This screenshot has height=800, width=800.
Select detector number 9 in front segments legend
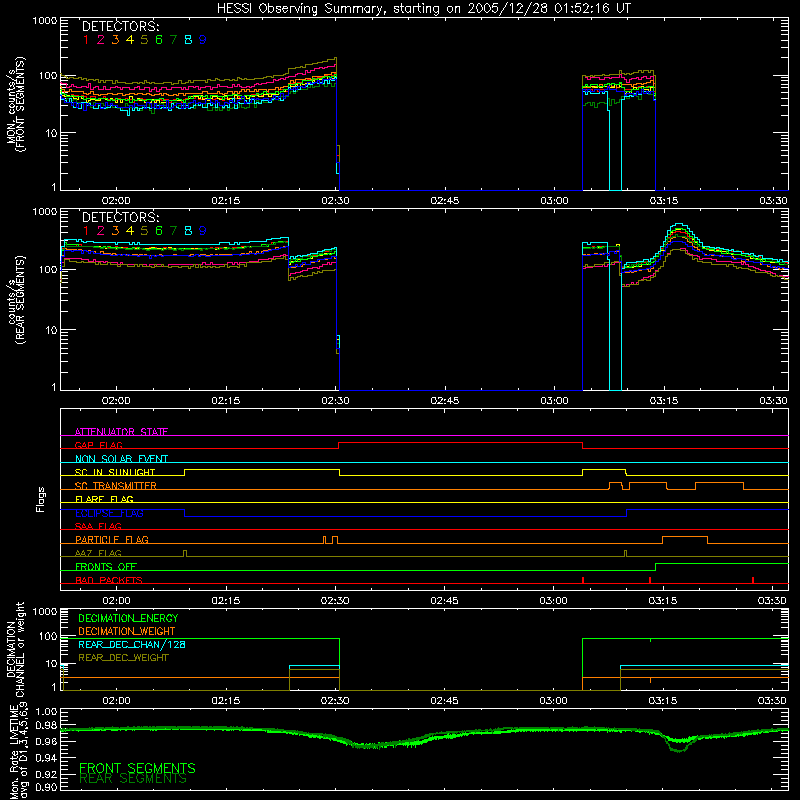pos(203,40)
